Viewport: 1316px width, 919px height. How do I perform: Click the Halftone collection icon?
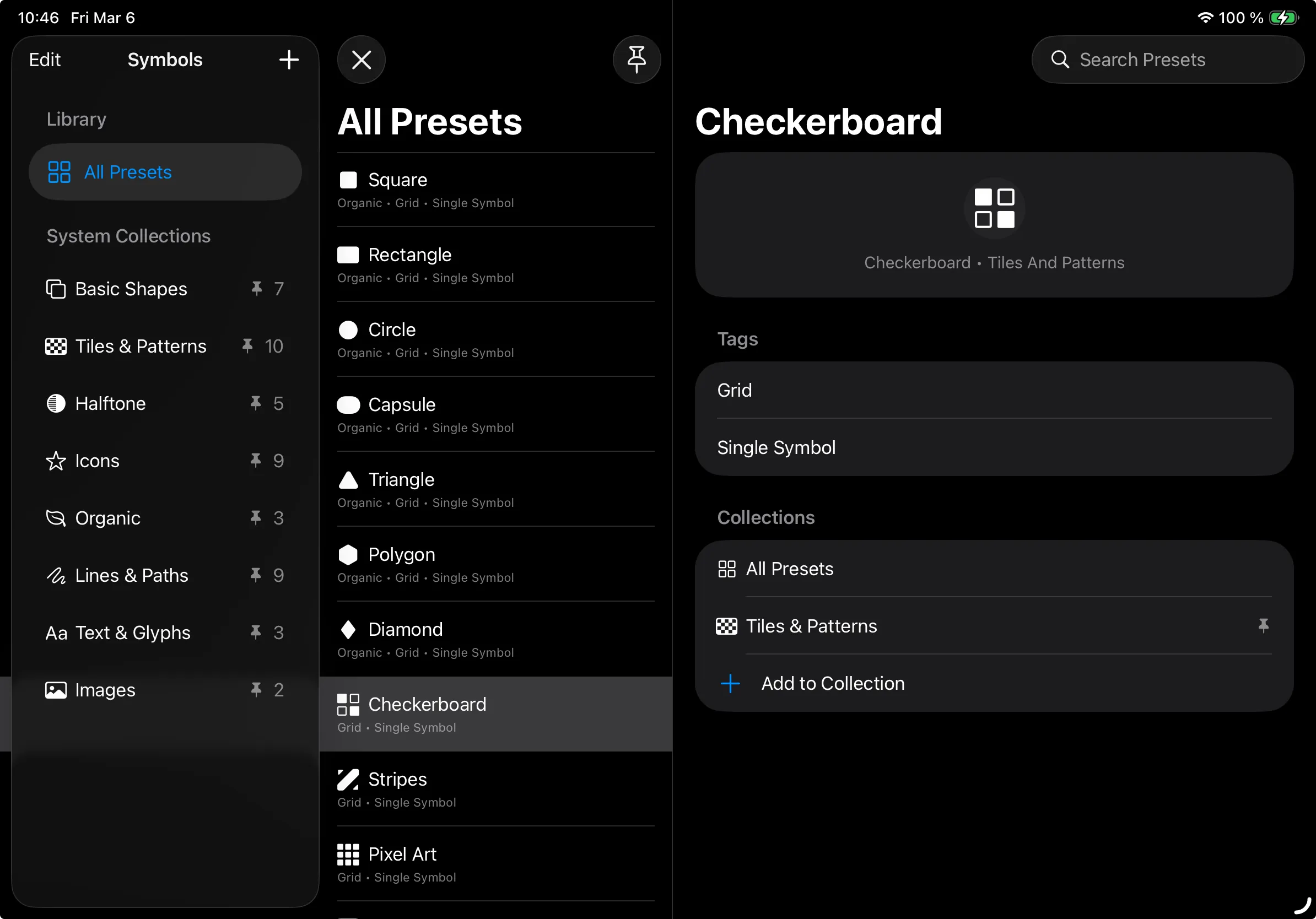[56, 403]
